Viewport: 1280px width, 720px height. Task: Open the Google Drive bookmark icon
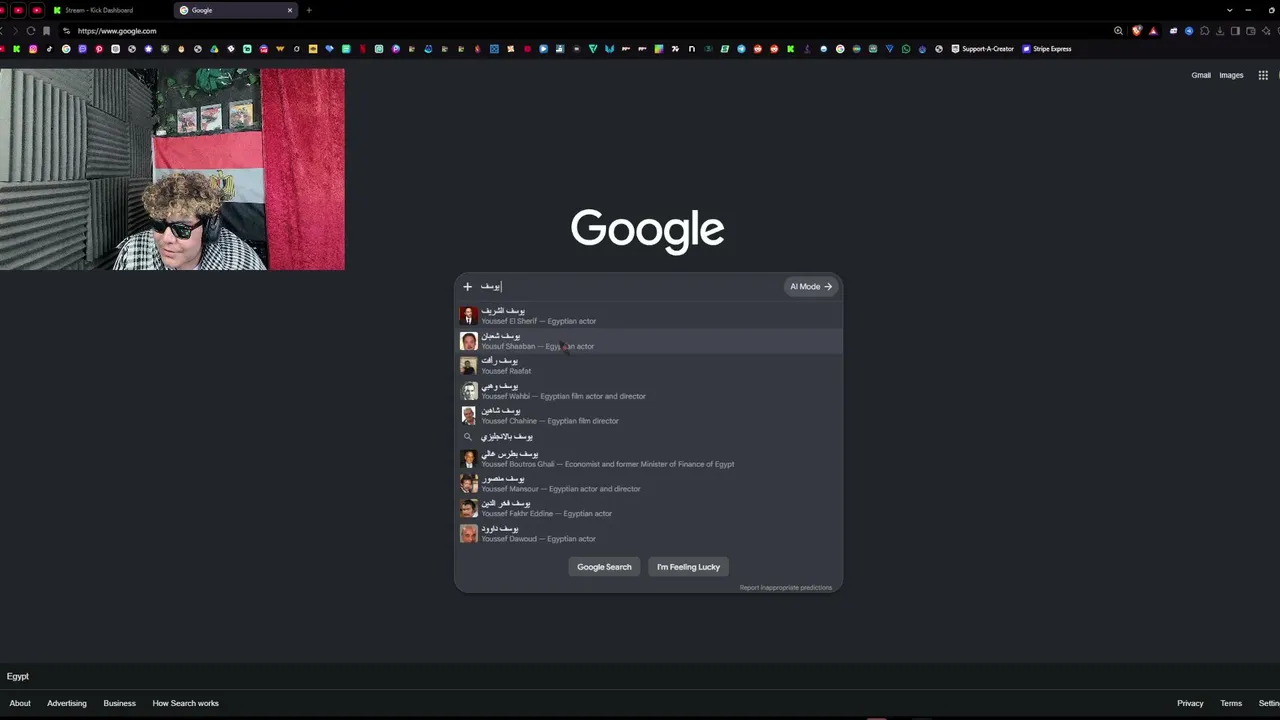point(214,49)
